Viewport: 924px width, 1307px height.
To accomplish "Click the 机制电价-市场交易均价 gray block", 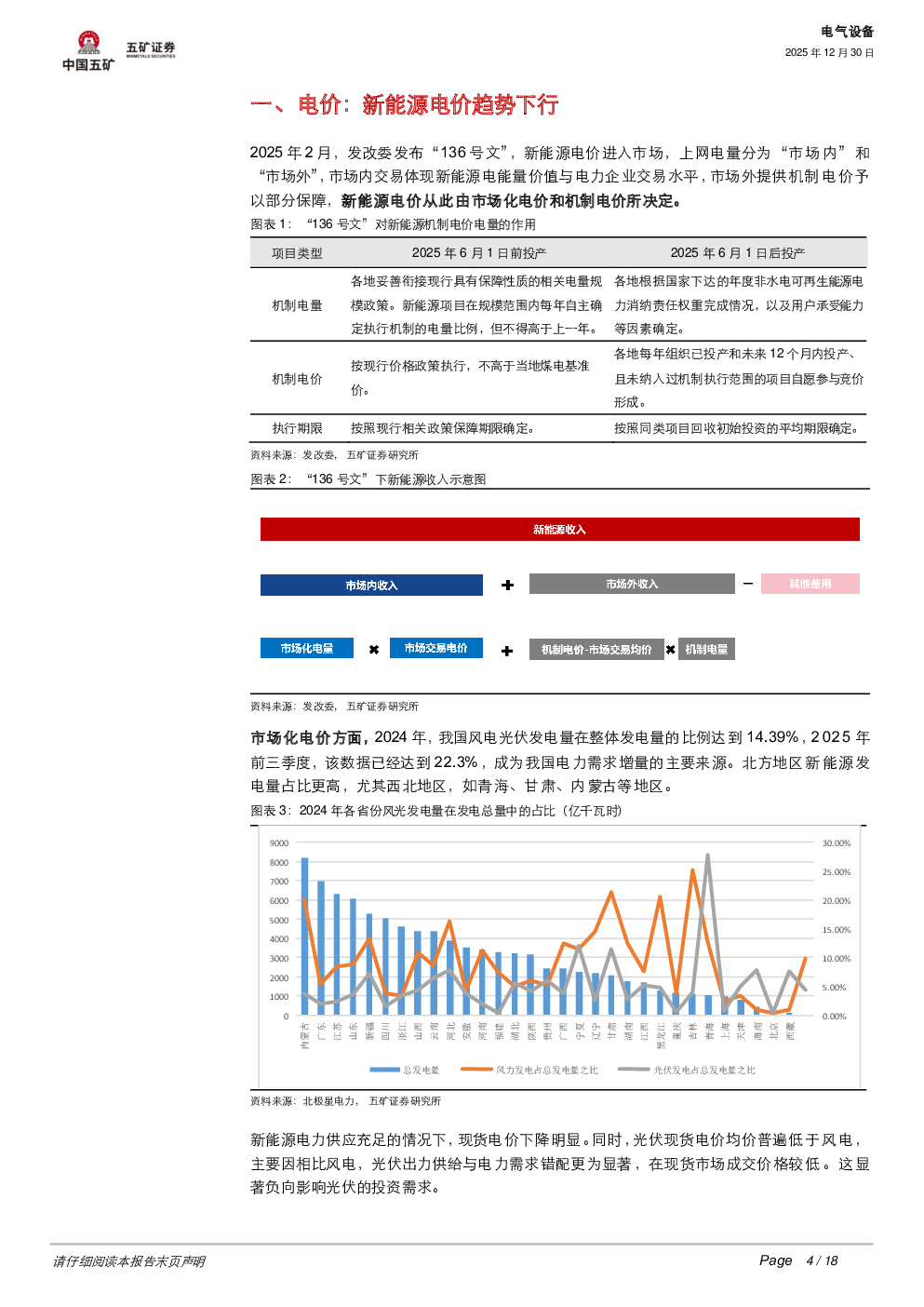I will (x=596, y=649).
